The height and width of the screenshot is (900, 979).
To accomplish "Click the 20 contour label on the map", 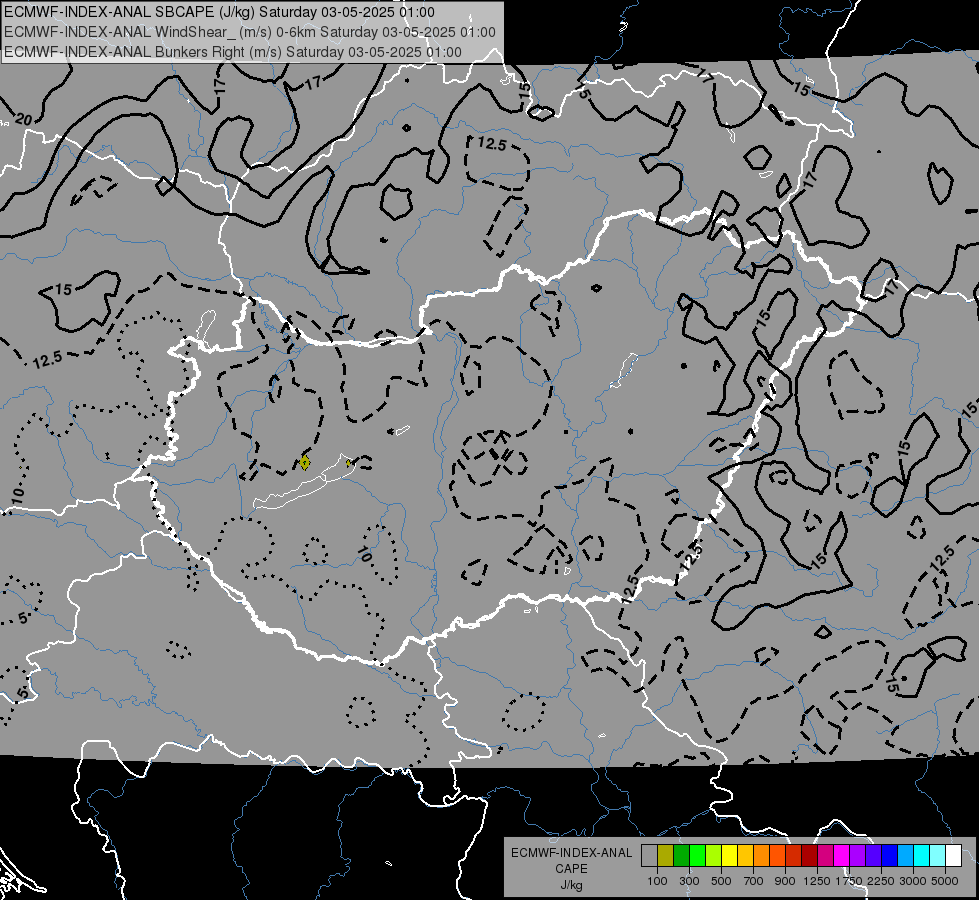I will pos(24,119).
